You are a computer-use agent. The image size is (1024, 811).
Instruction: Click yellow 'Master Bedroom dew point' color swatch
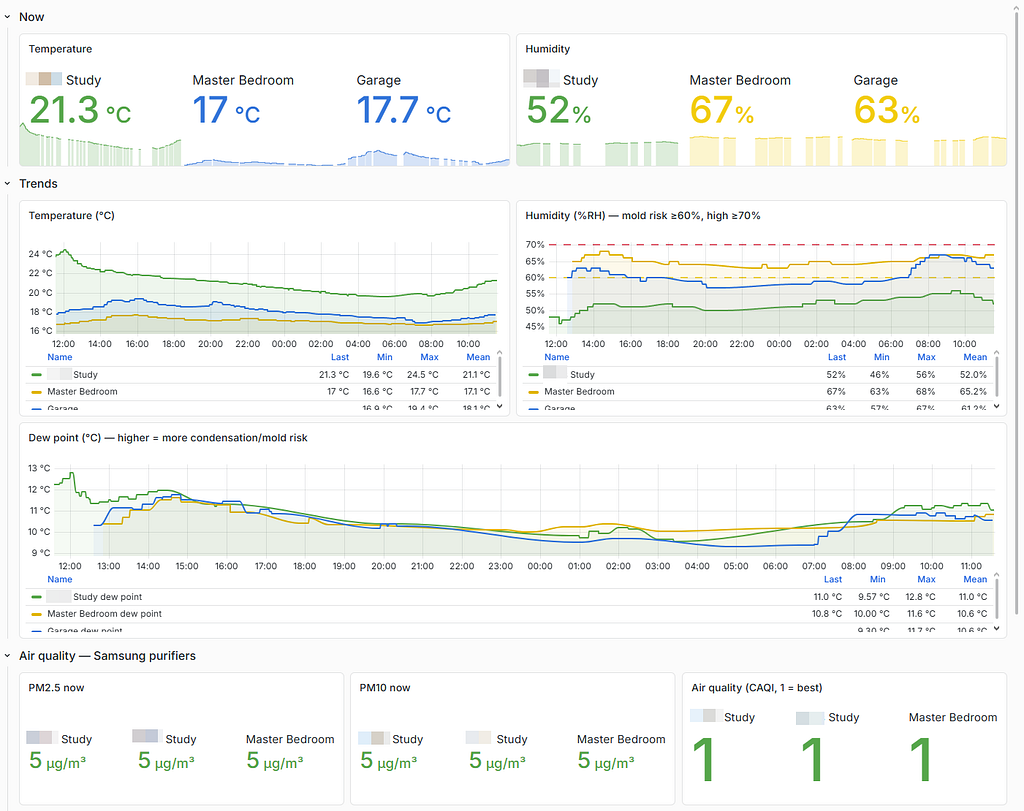(37, 614)
